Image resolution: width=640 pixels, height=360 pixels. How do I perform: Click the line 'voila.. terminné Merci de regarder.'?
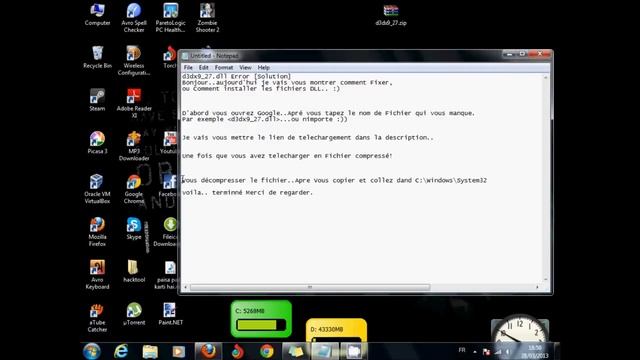[x=247, y=192]
